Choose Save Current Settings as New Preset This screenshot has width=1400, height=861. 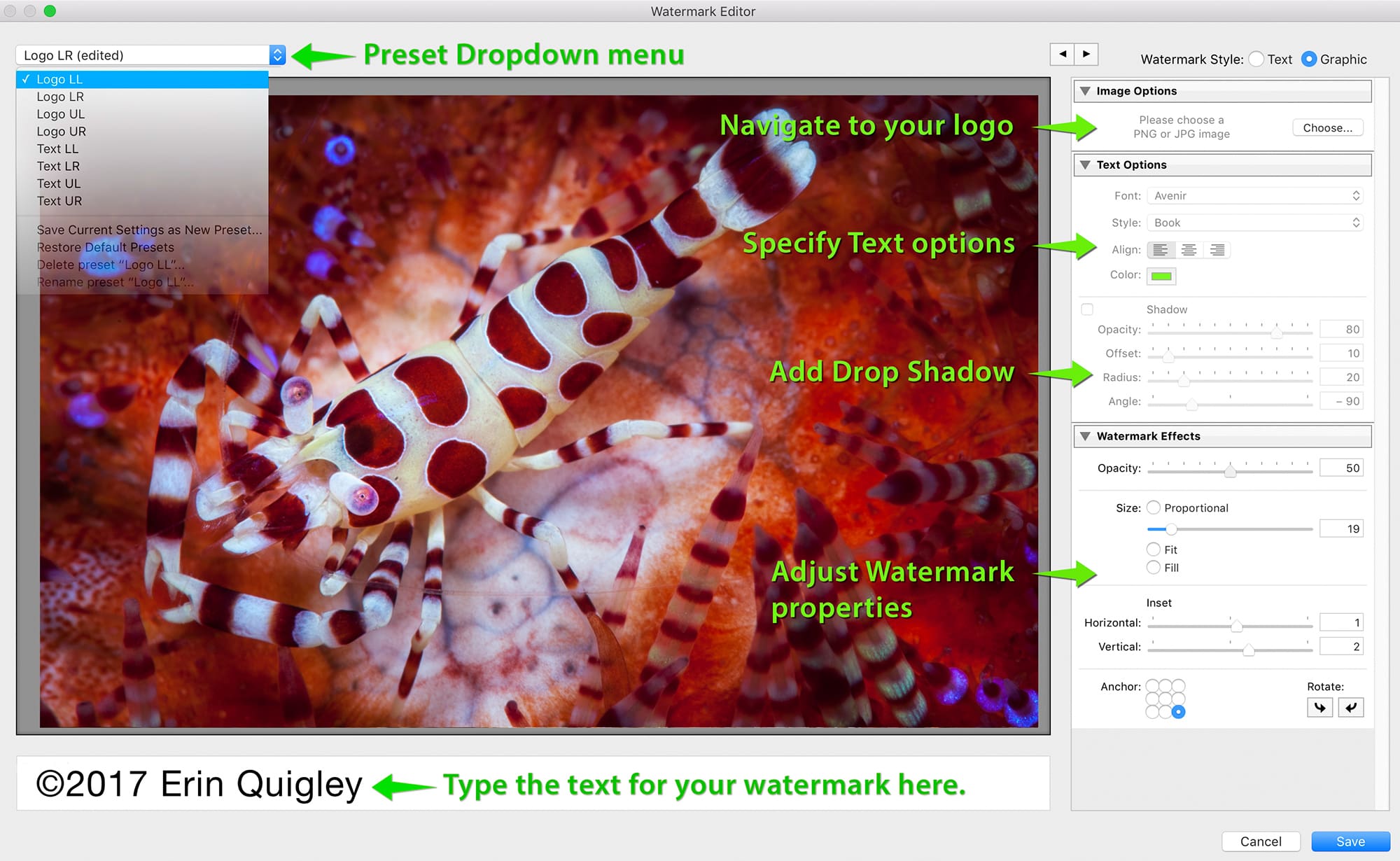(x=149, y=230)
